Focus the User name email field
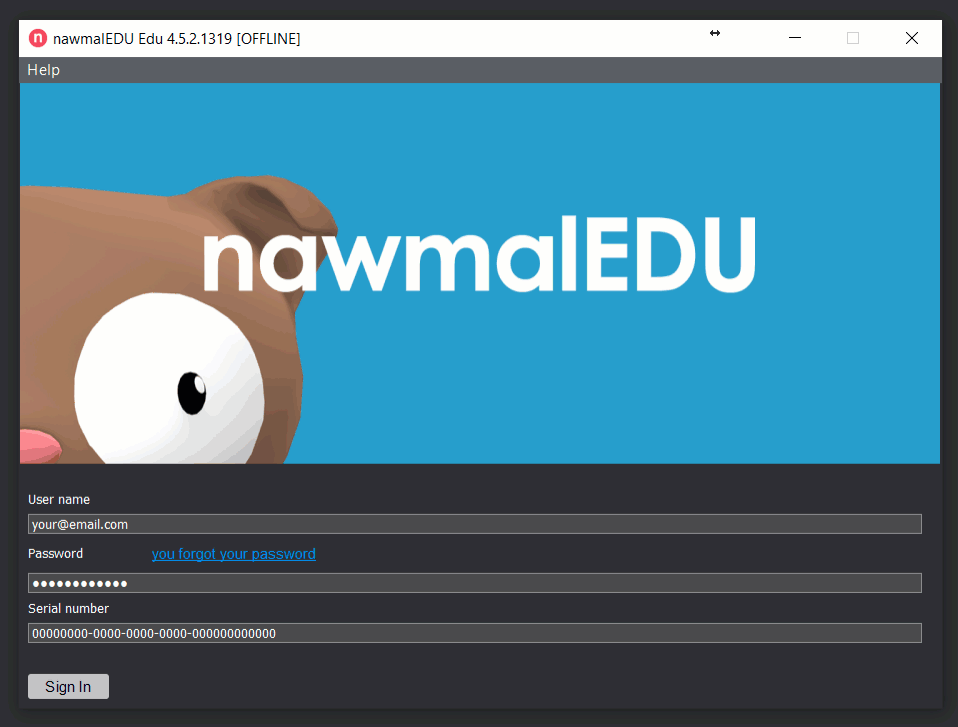The height and width of the screenshot is (727, 958). (x=475, y=524)
